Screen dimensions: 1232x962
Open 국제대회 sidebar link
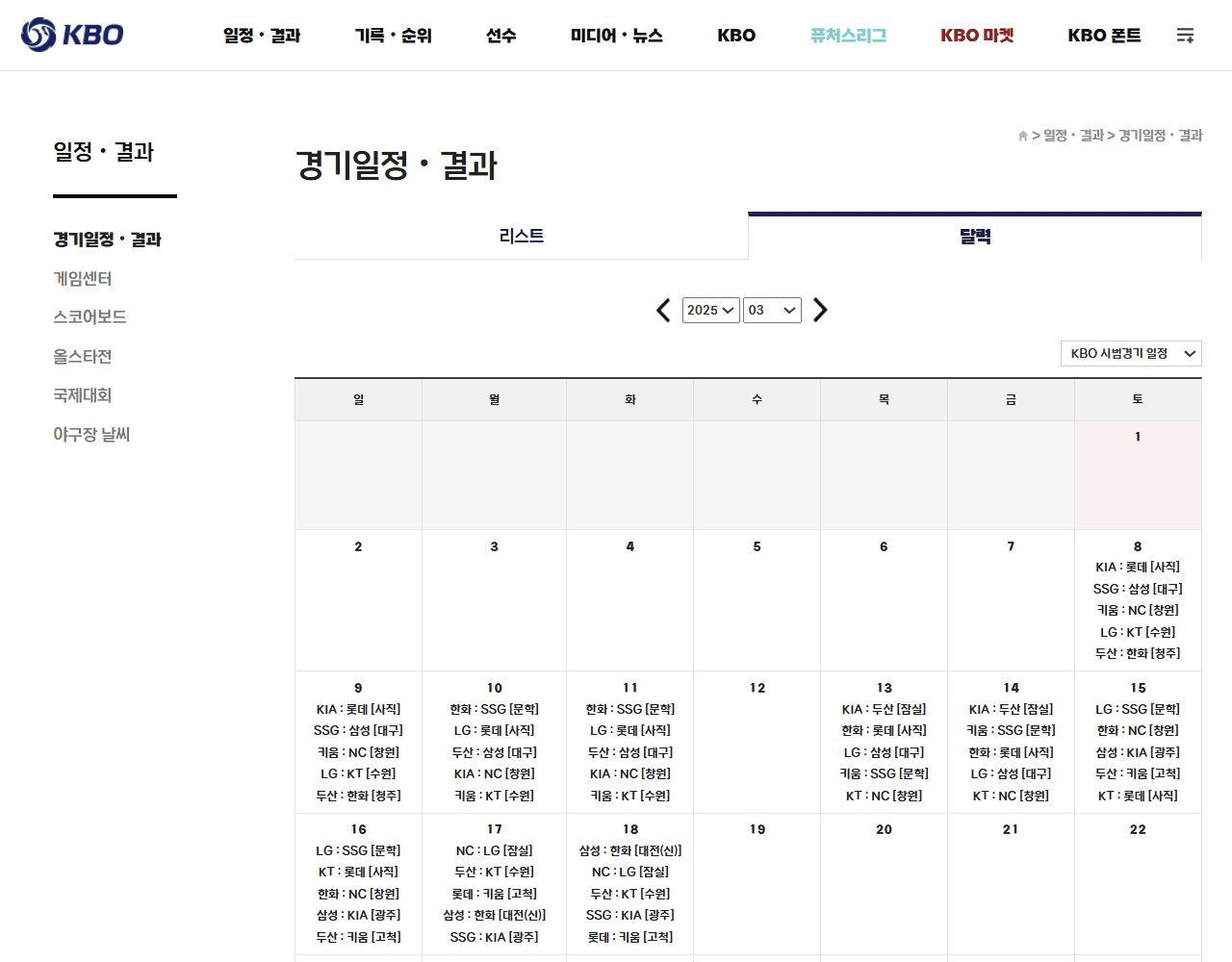(x=83, y=395)
